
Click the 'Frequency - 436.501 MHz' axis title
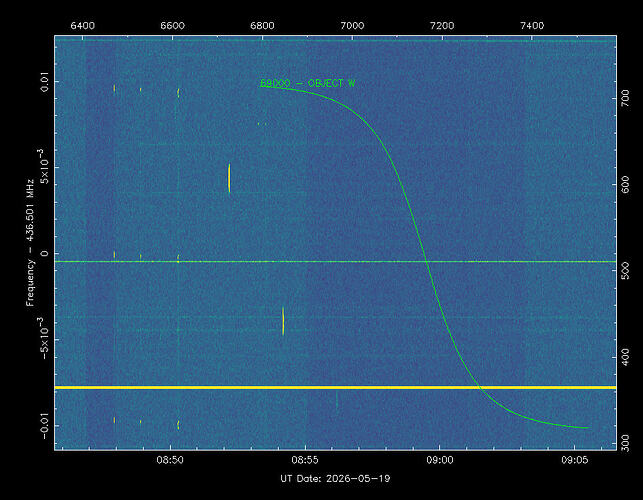point(30,243)
